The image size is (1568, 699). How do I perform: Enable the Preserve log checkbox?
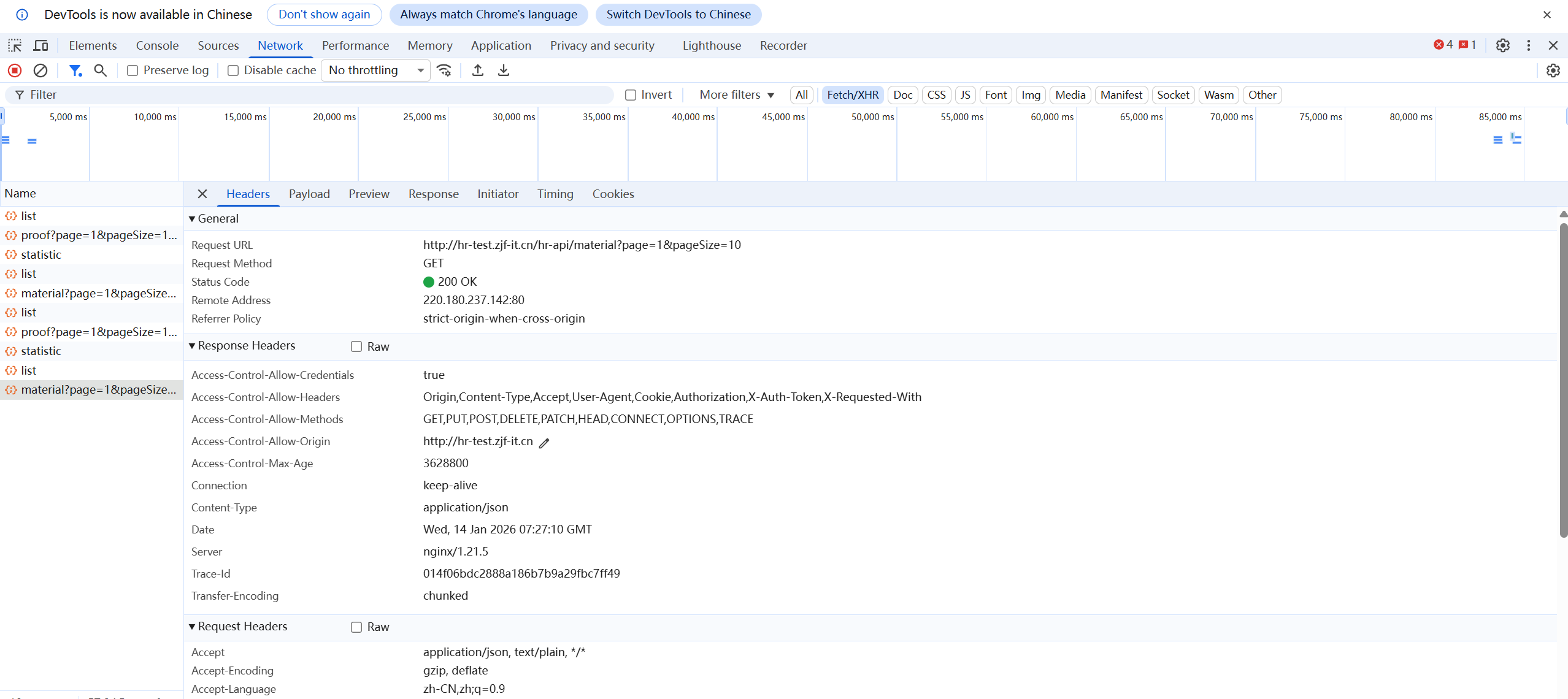[133, 71]
